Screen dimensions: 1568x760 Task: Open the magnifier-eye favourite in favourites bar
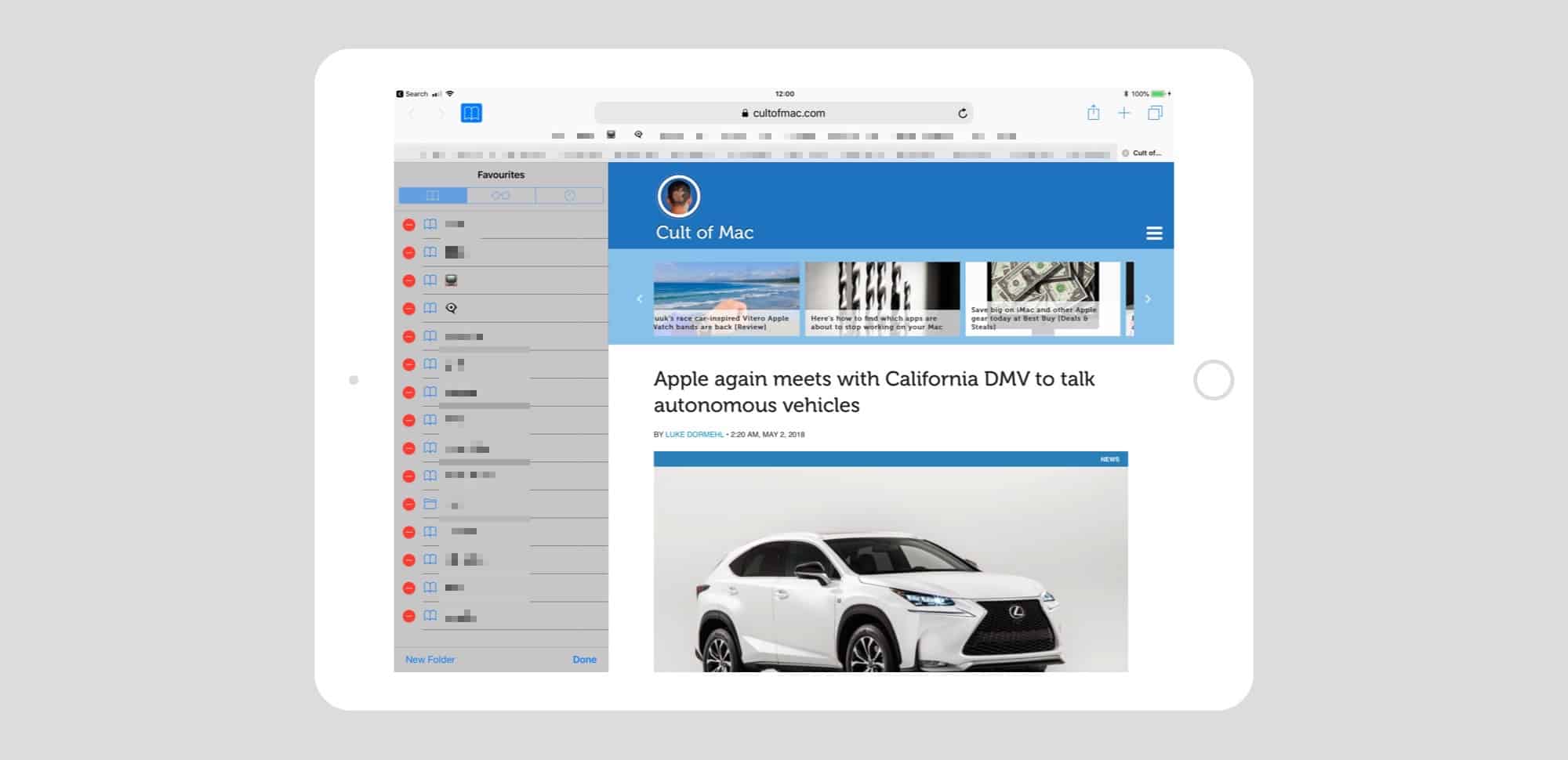tap(638, 135)
